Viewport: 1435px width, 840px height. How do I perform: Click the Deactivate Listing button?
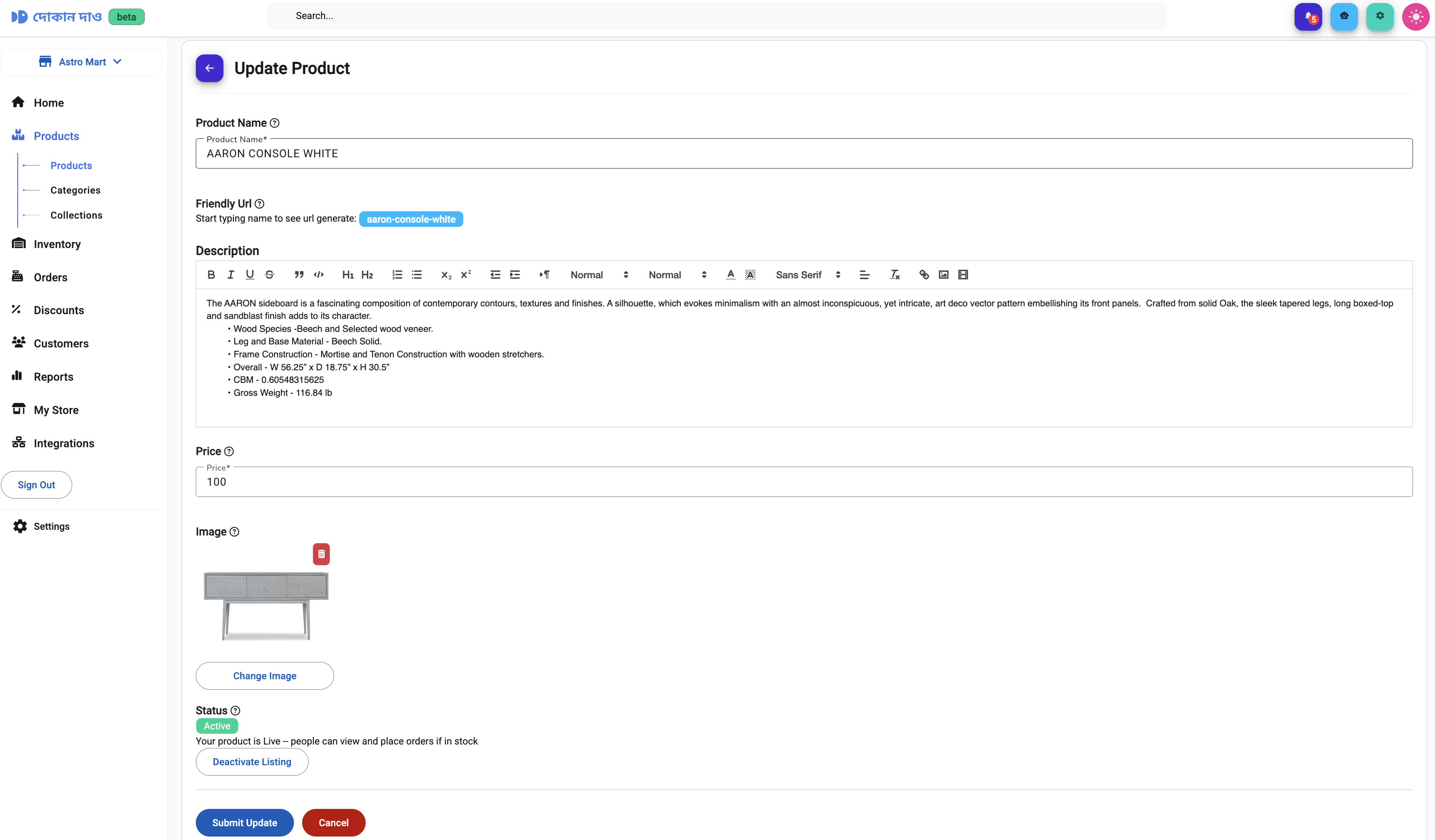point(252,761)
